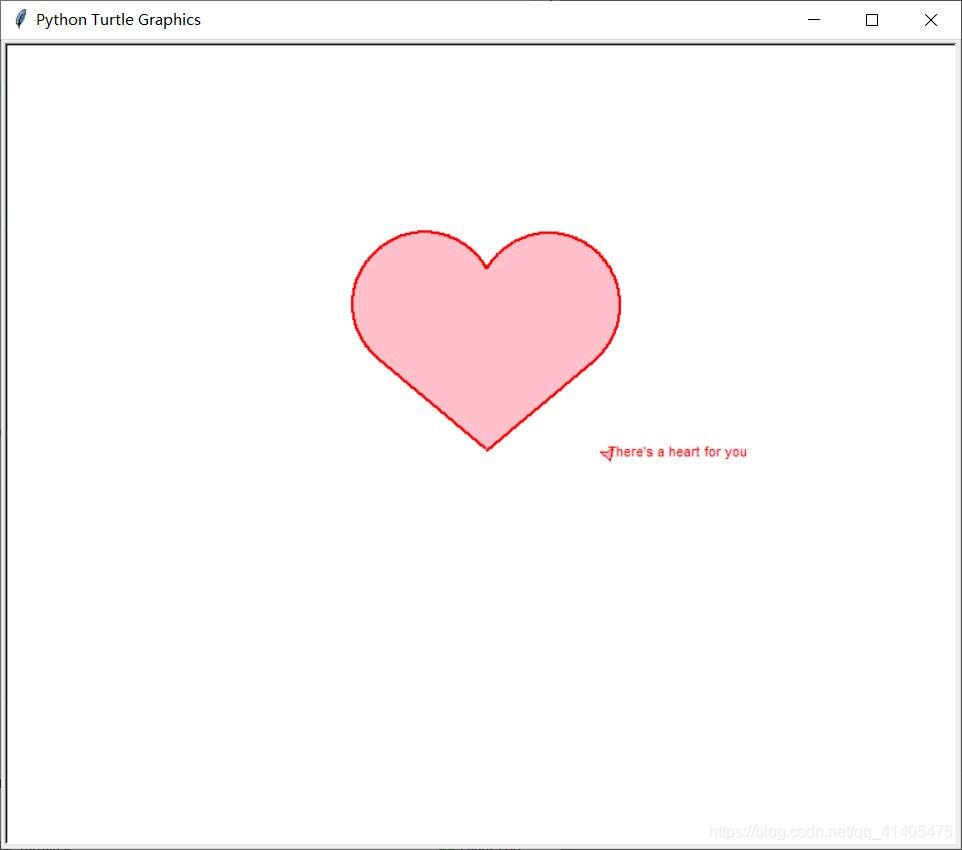Click the word "for" in the red message

pos(712,452)
